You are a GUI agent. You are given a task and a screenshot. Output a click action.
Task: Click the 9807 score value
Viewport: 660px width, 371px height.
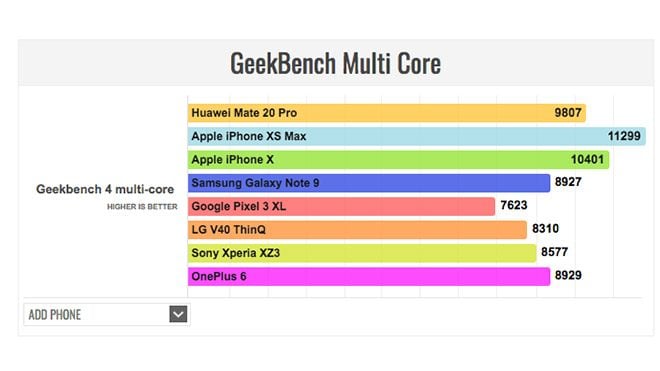click(568, 113)
